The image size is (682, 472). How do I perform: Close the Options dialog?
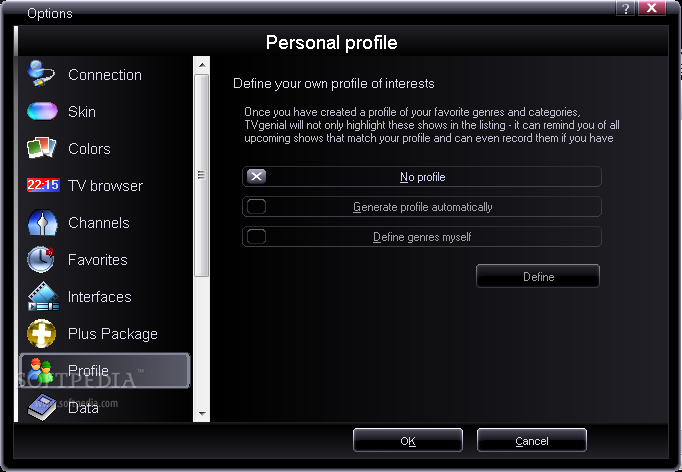coord(652,8)
